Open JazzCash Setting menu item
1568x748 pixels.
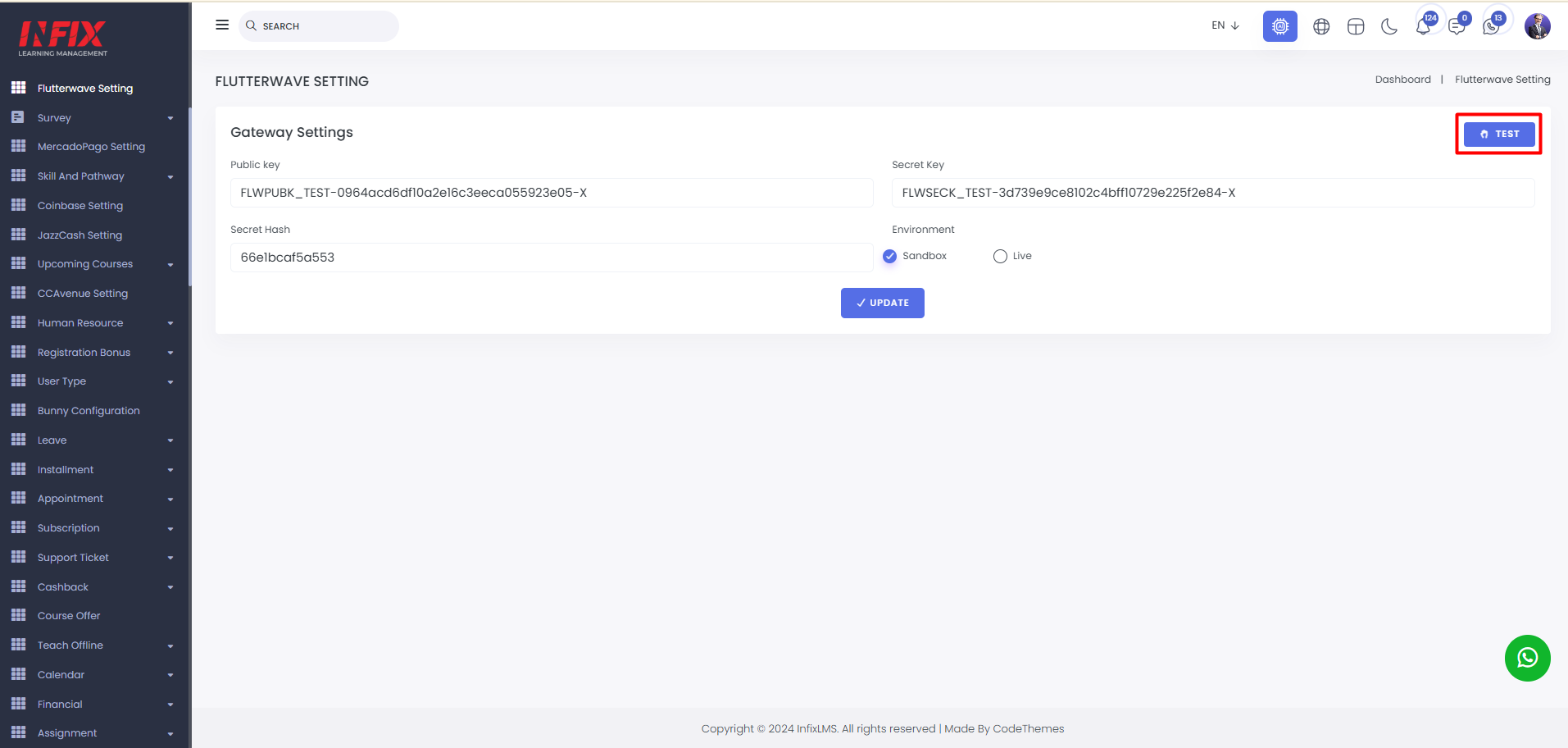80,235
